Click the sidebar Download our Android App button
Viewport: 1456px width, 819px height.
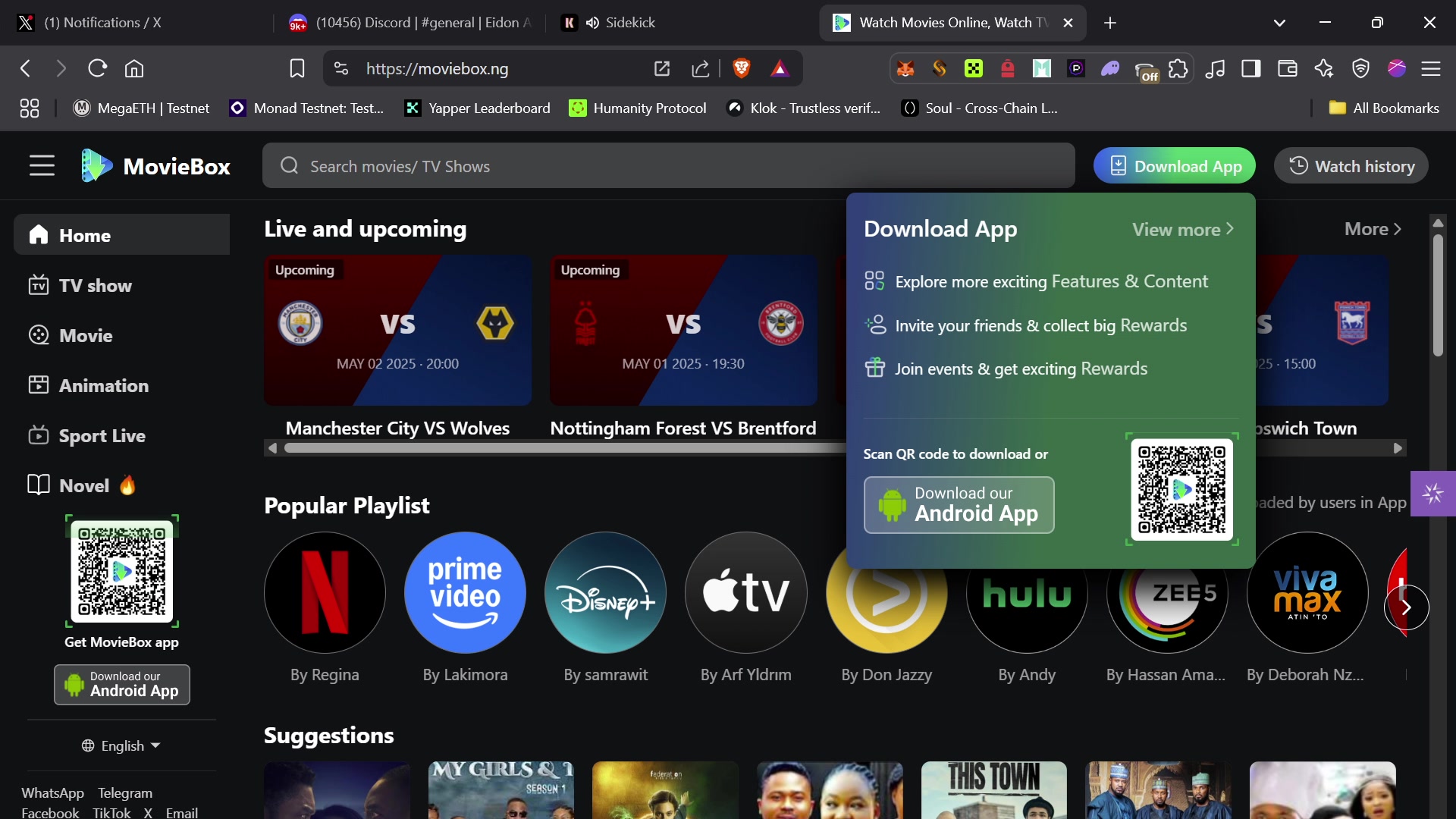[x=121, y=685]
